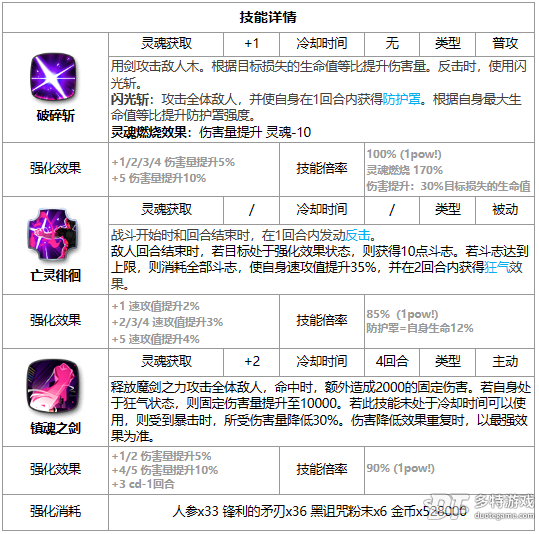Click the 破碎斩 skill name label
This screenshot has height=534, width=539.
pyautogui.click(x=55, y=116)
